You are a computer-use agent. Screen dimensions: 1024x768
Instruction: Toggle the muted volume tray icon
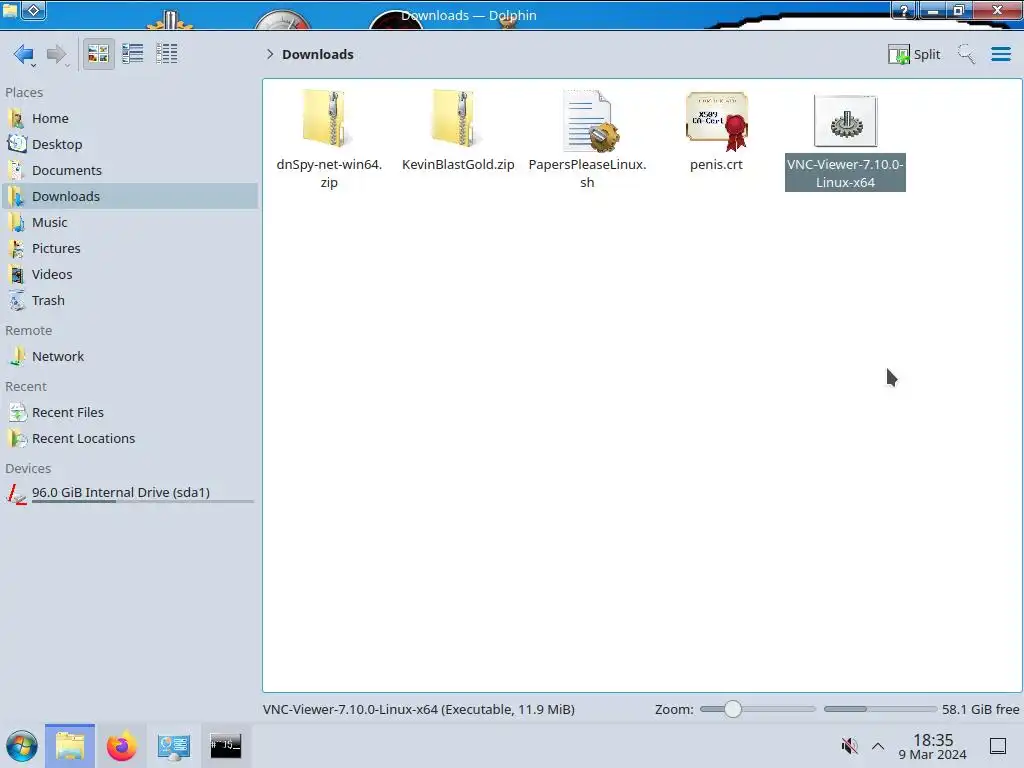point(849,746)
